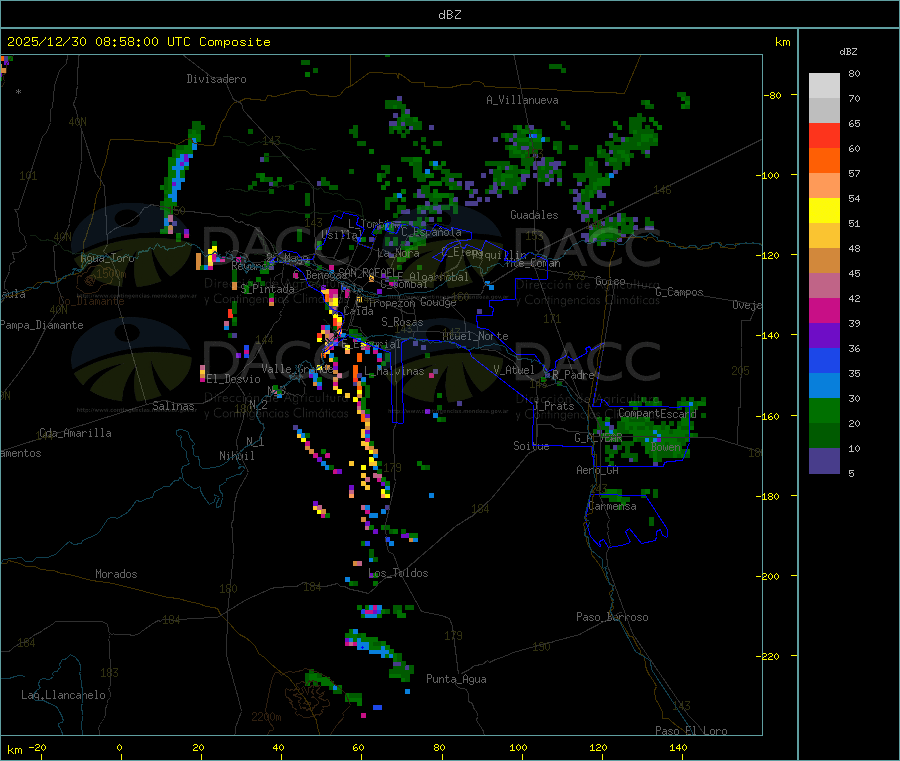Click the Bowen location label

click(666, 447)
